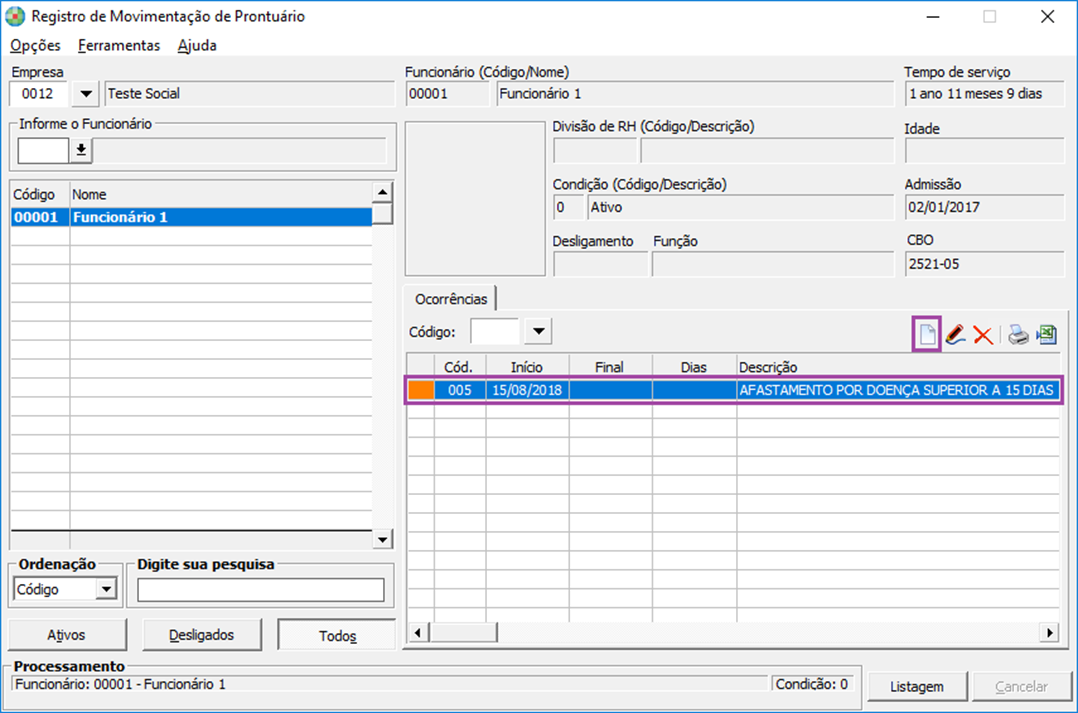Click the orange marker cell in occurrence row

click(421, 390)
